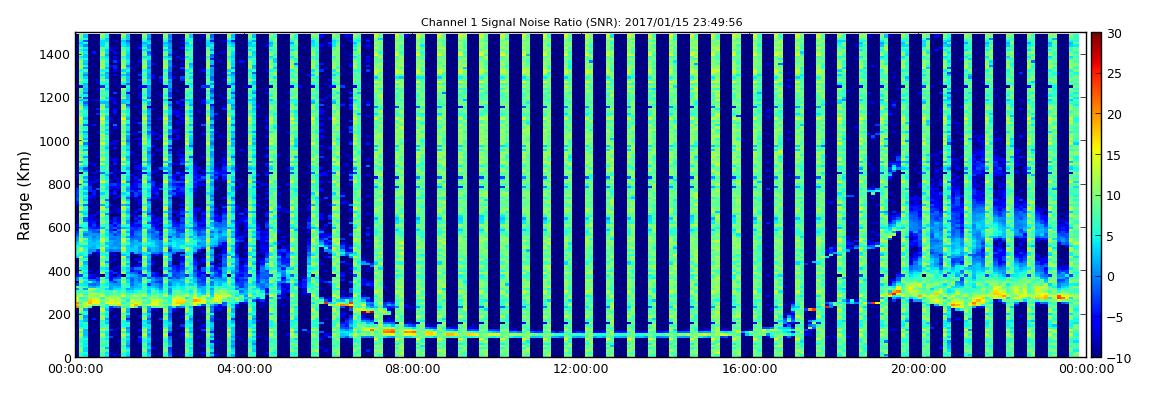Click the 600 range tick label
The image size is (1150, 407).
[x=58, y=228]
